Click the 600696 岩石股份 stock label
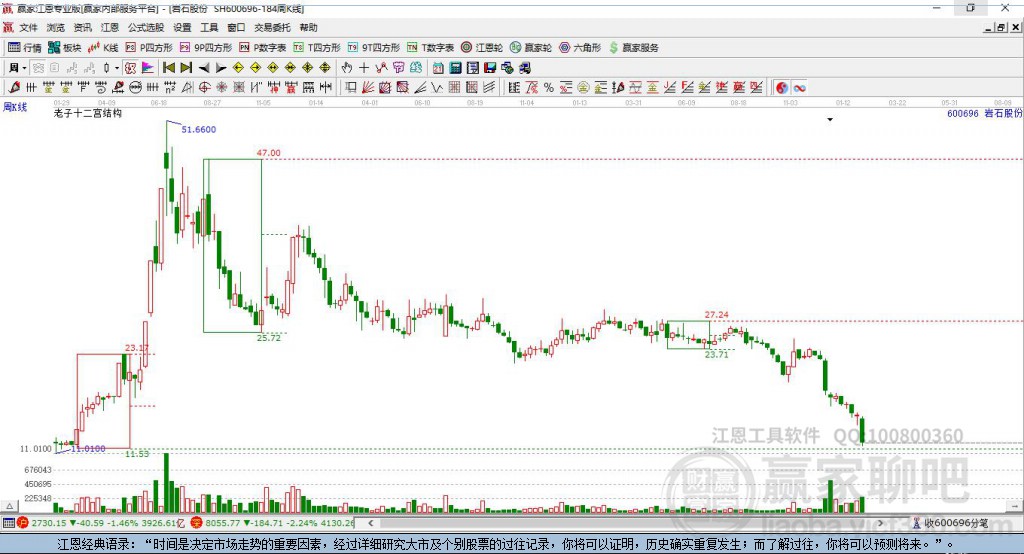This screenshot has width=1024, height=554. point(984,113)
